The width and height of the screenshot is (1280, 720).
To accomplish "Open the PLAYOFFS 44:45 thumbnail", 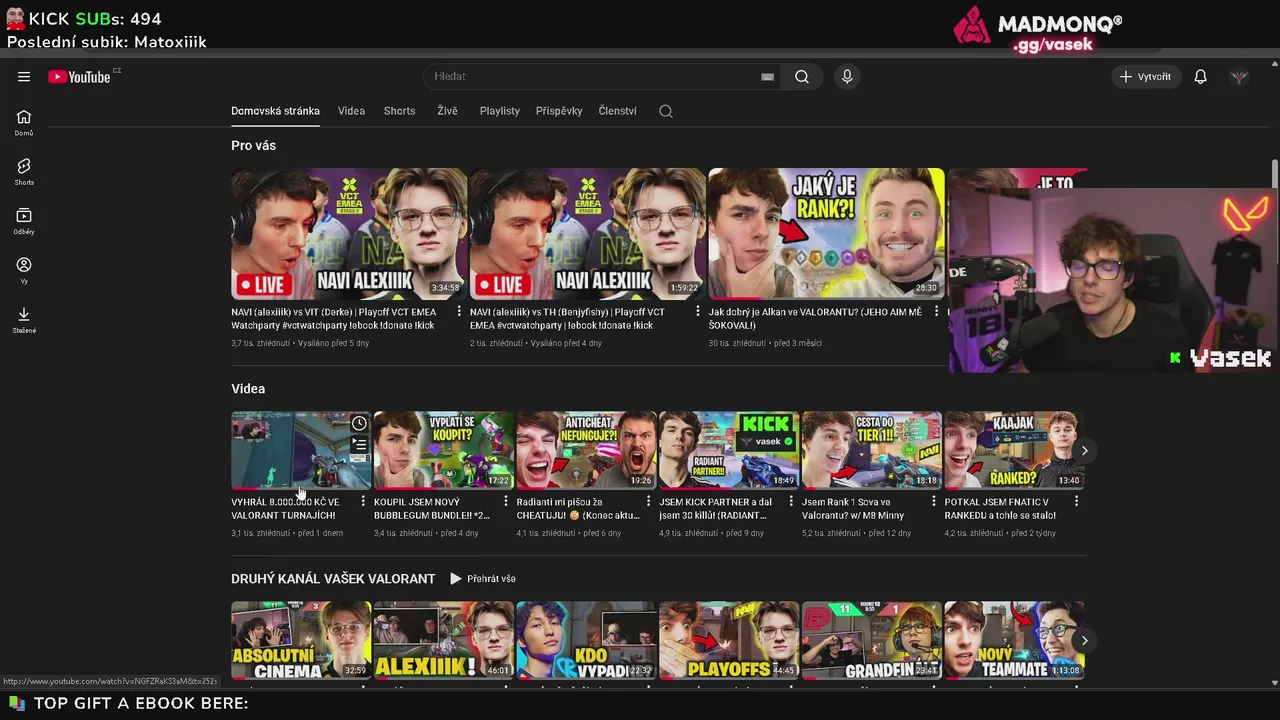I will [x=729, y=641].
